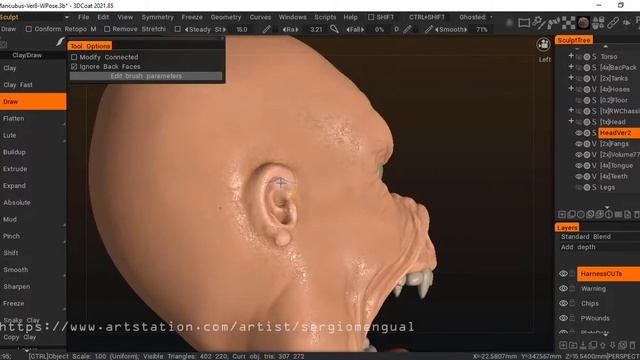
Task: Add new layer icon at Layers bottom
Action: click(563, 345)
